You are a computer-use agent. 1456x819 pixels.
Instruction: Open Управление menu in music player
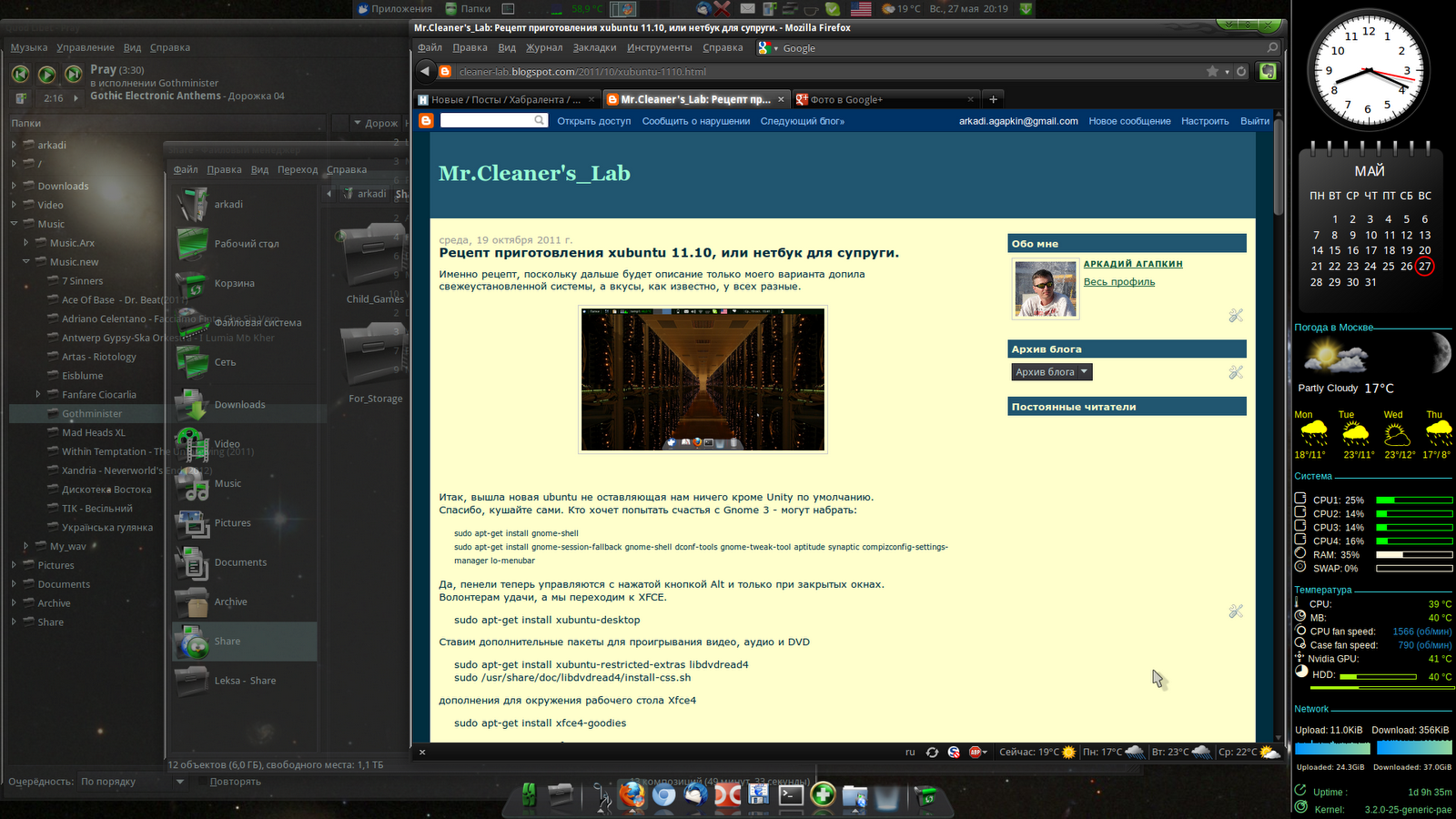(x=86, y=47)
